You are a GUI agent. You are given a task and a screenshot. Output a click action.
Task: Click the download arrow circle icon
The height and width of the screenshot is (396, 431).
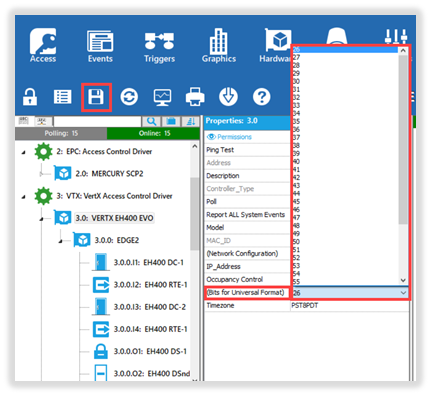[228, 97]
